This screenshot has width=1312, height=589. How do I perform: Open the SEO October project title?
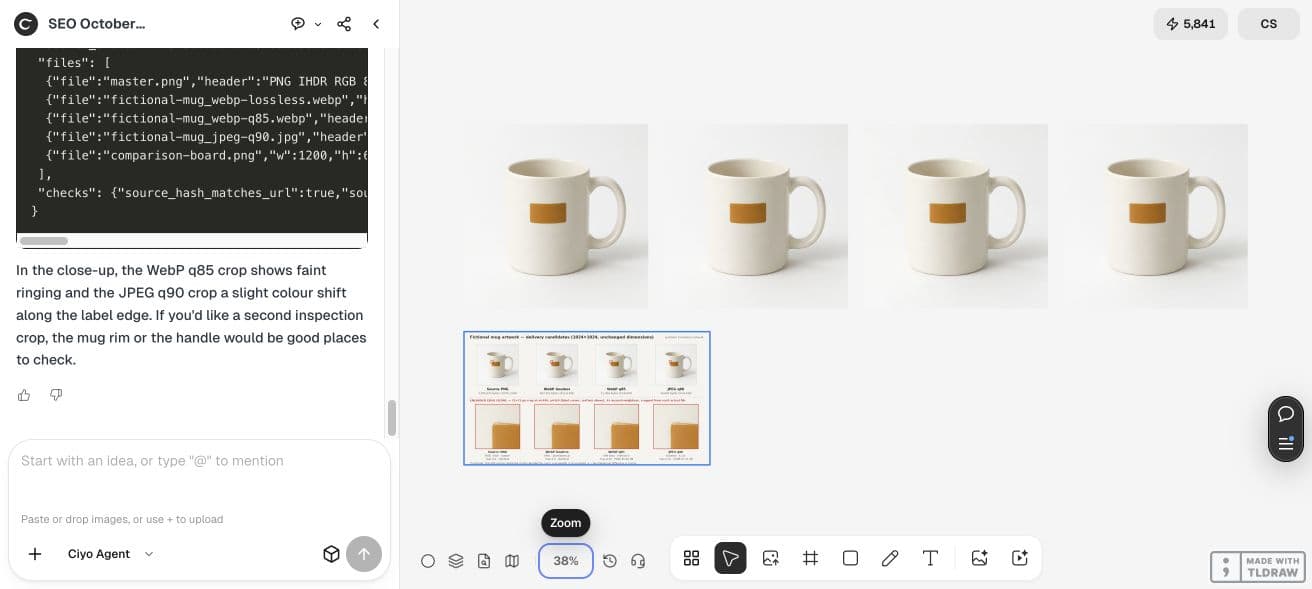pos(96,24)
